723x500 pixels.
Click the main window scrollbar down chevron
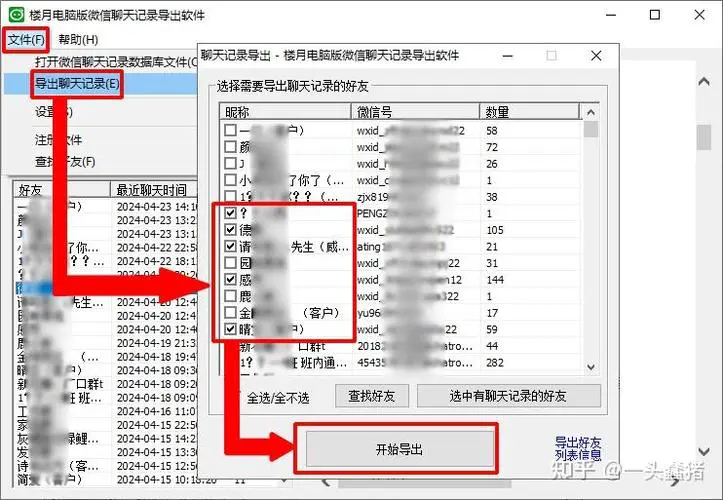(704, 451)
